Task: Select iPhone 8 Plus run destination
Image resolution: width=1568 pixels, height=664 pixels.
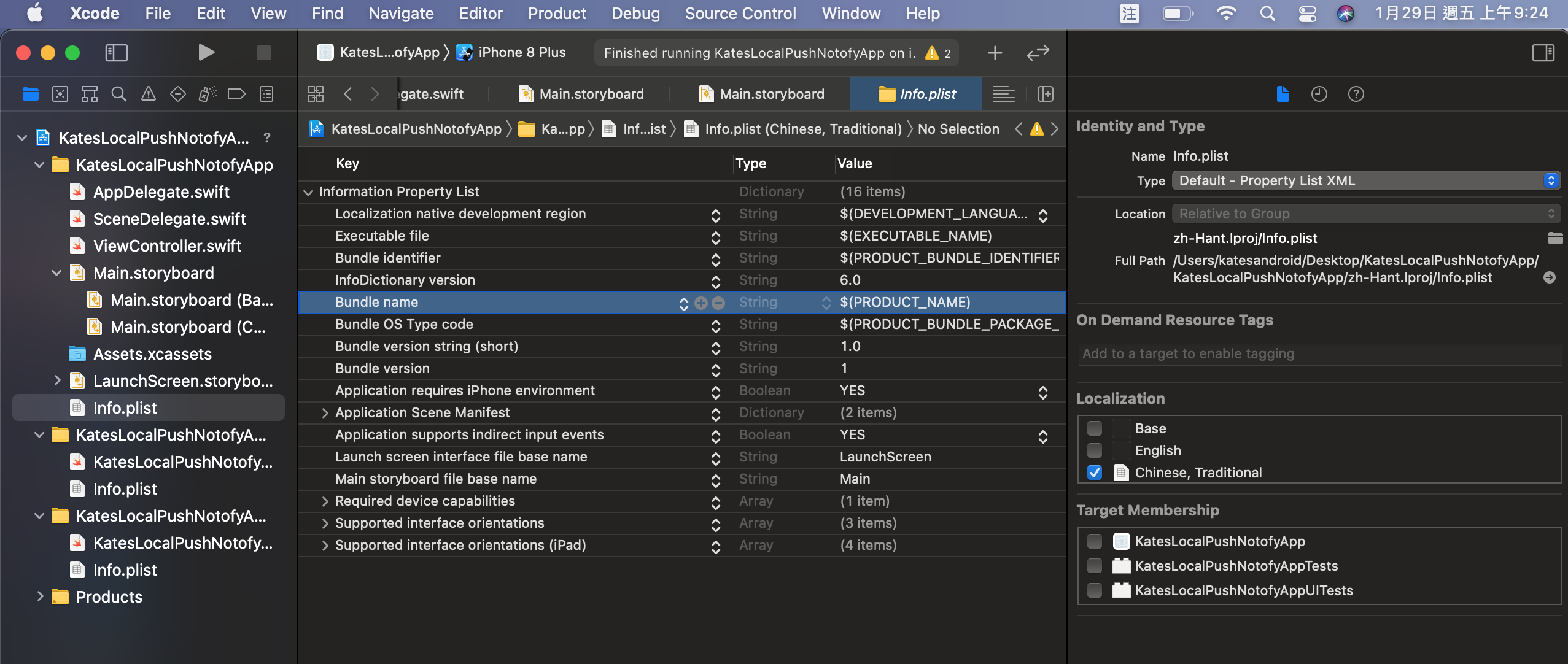Action: point(521,53)
